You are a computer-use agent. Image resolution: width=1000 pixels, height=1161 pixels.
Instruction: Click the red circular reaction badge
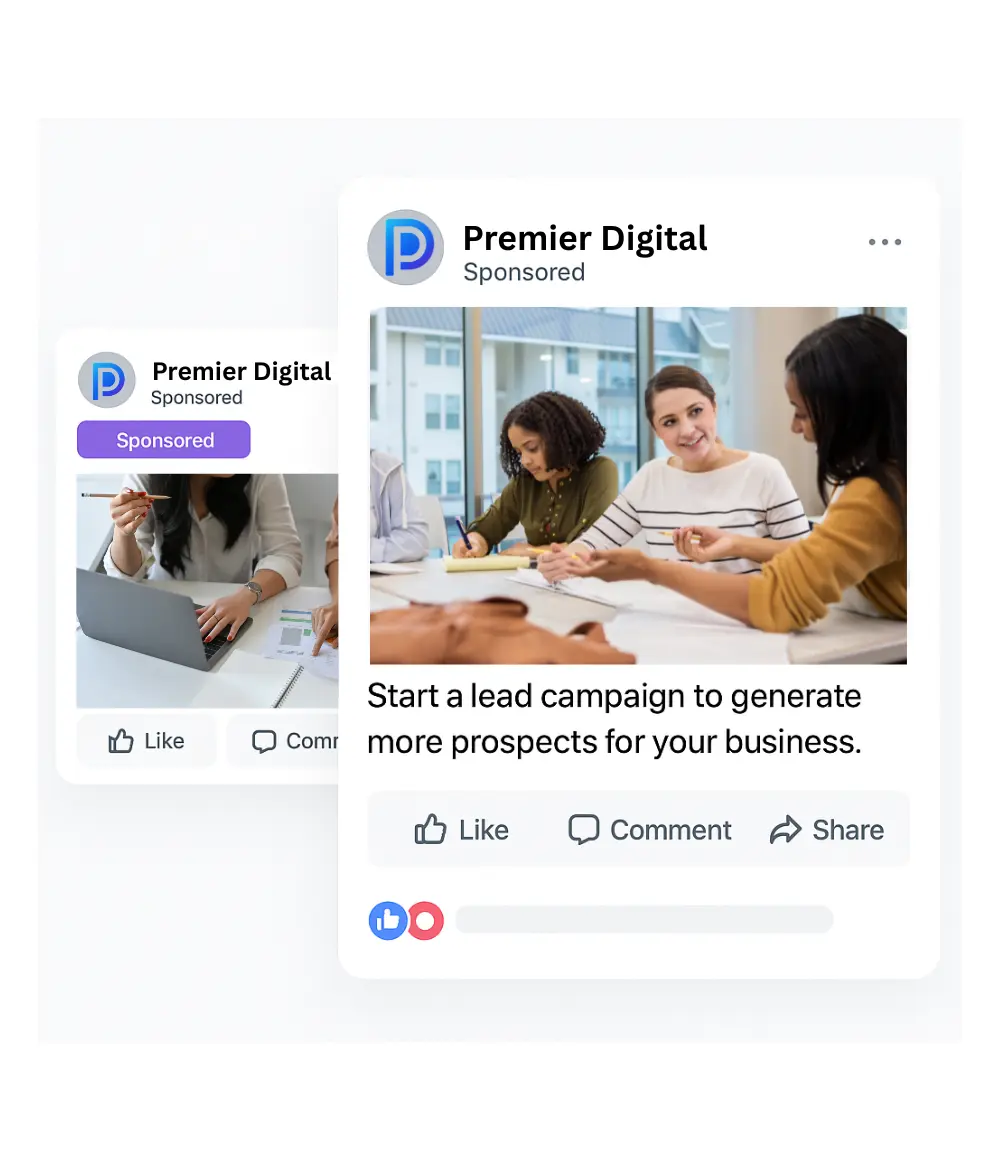coord(425,920)
